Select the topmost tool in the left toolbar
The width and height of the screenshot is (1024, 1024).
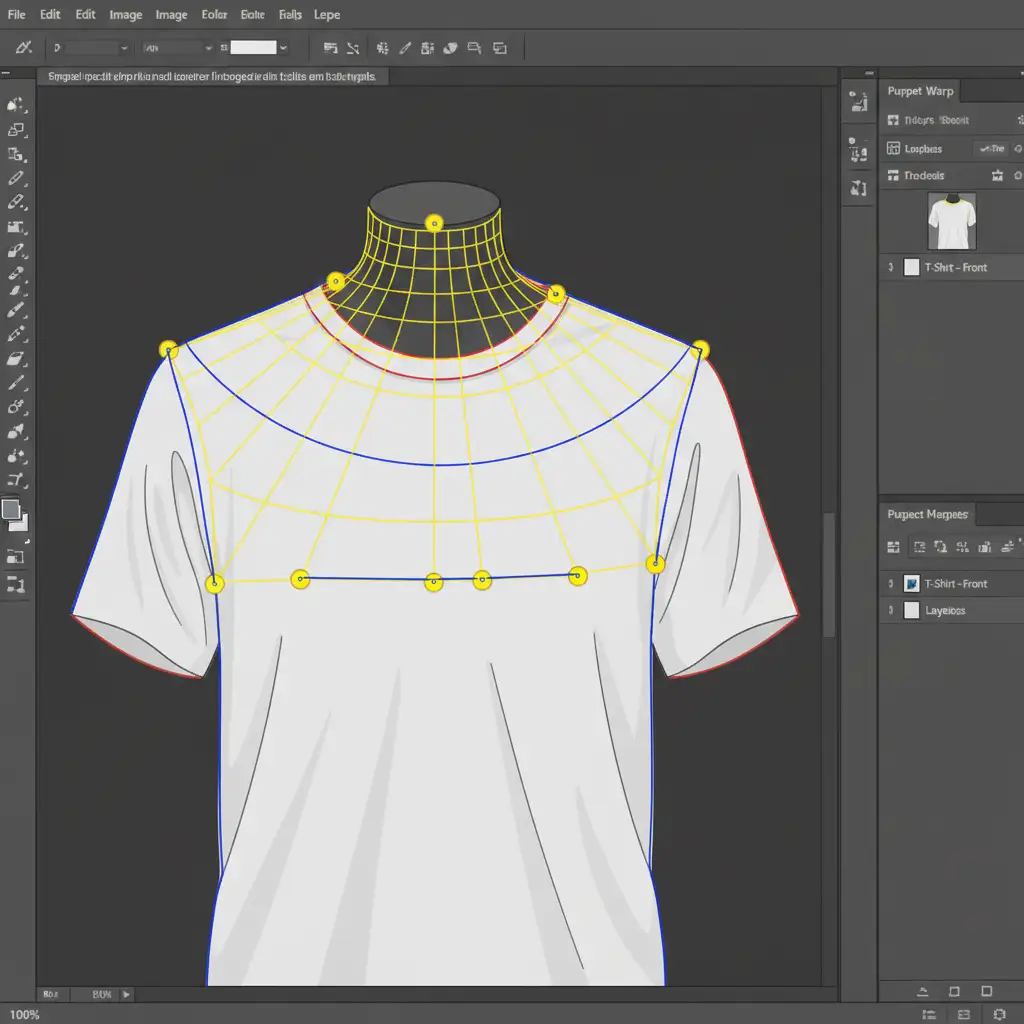coord(16,105)
